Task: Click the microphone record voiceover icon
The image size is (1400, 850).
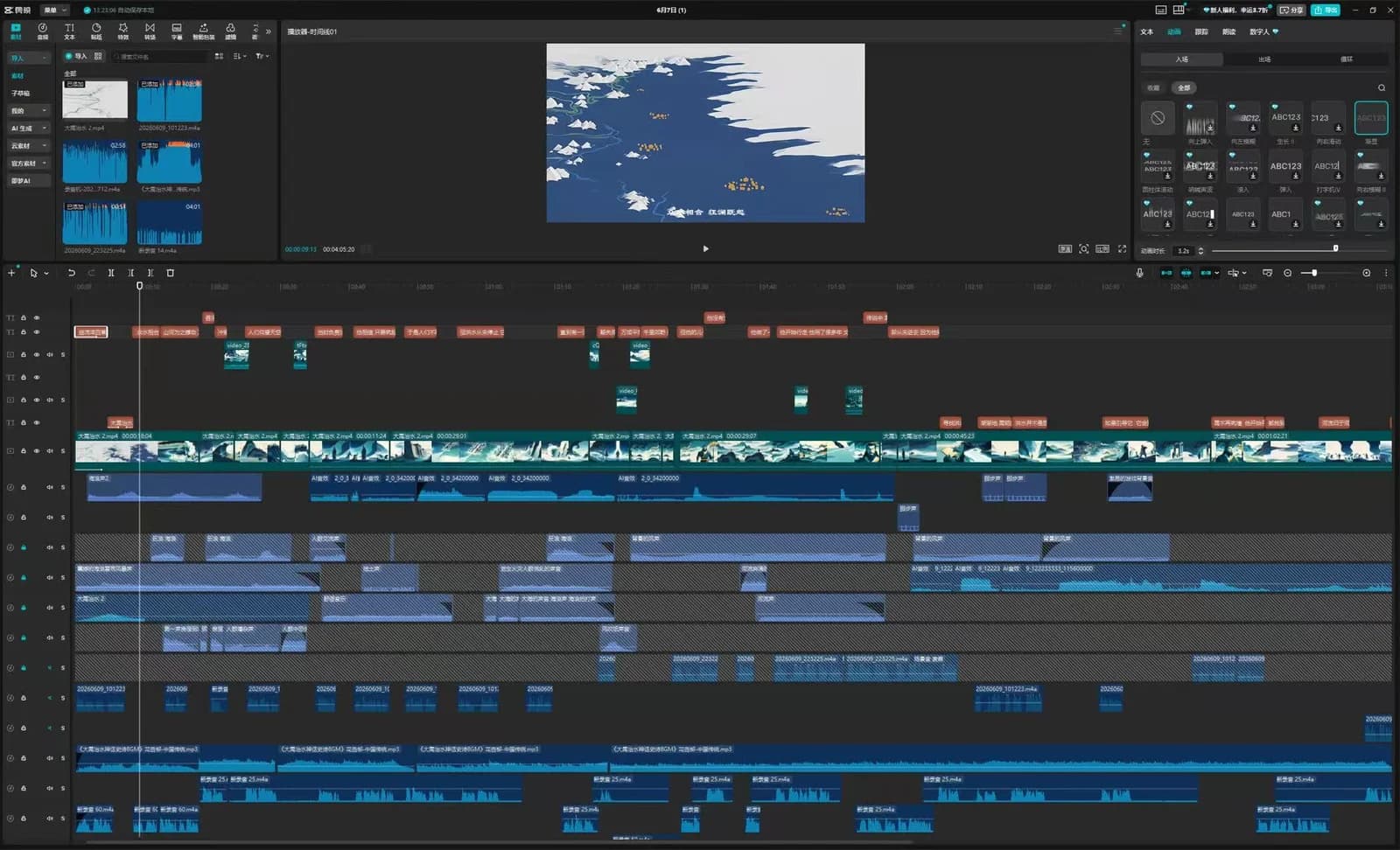Action: click(x=1139, y=273)
